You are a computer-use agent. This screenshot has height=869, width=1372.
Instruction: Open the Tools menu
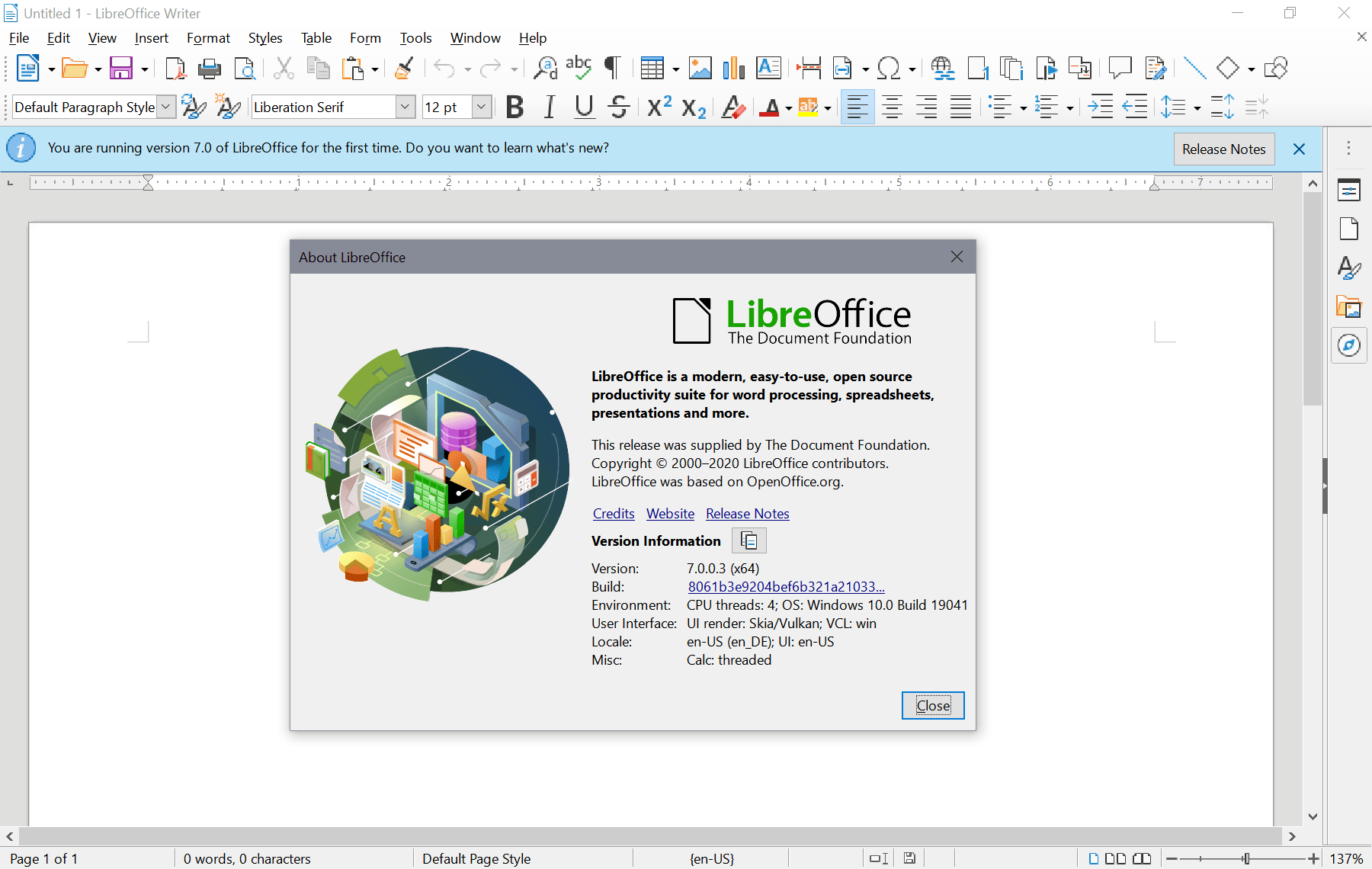point(415,37)
